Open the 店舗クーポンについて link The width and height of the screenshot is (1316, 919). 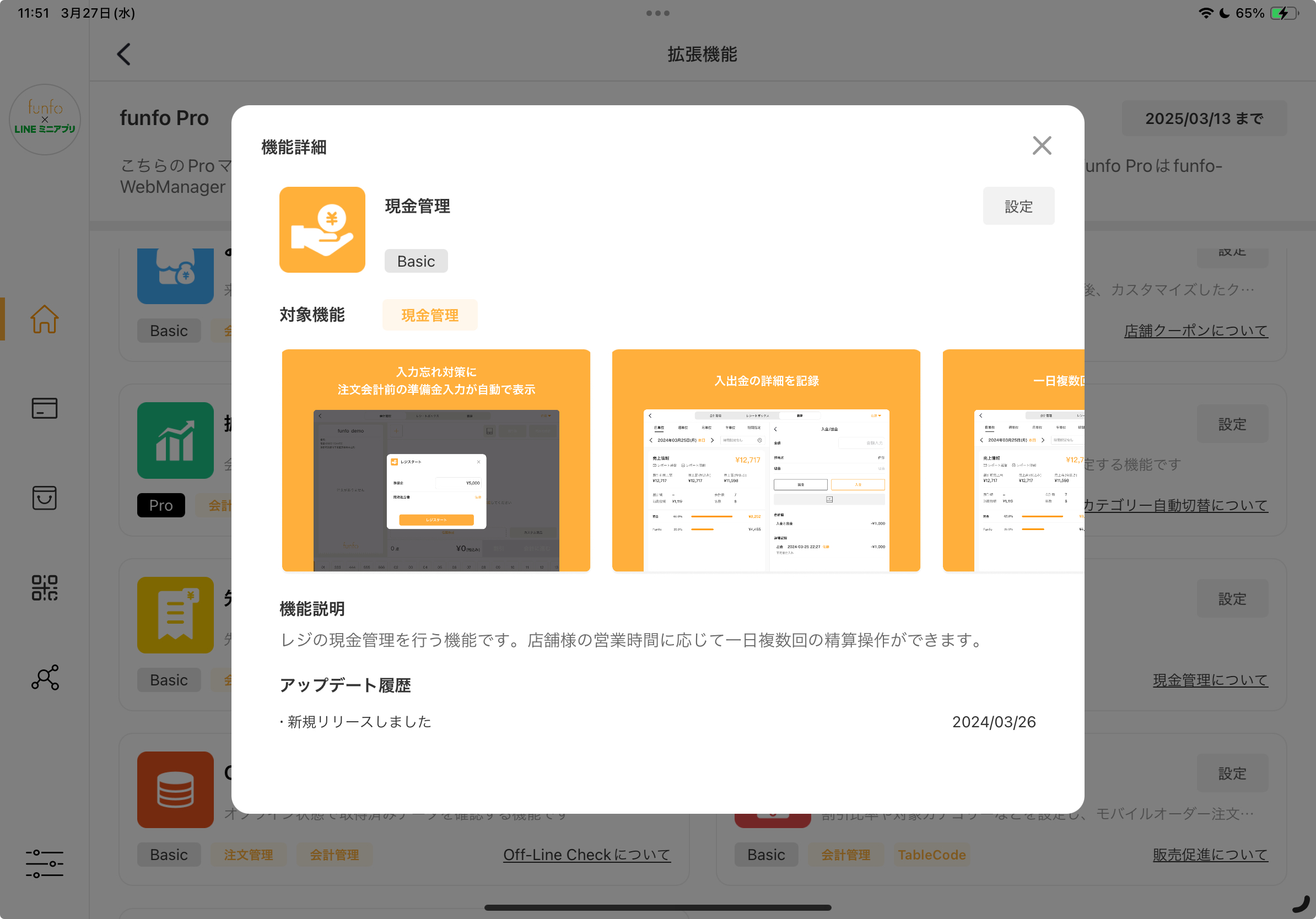[1196, 331]
